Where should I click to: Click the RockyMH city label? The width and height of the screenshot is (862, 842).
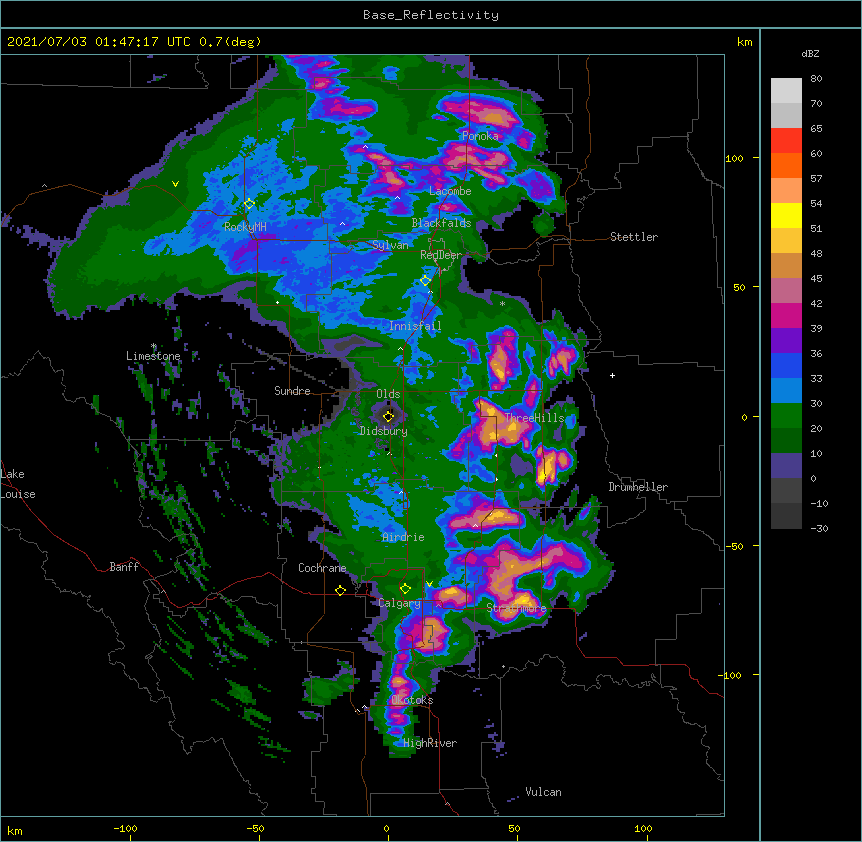pos(245,226)
